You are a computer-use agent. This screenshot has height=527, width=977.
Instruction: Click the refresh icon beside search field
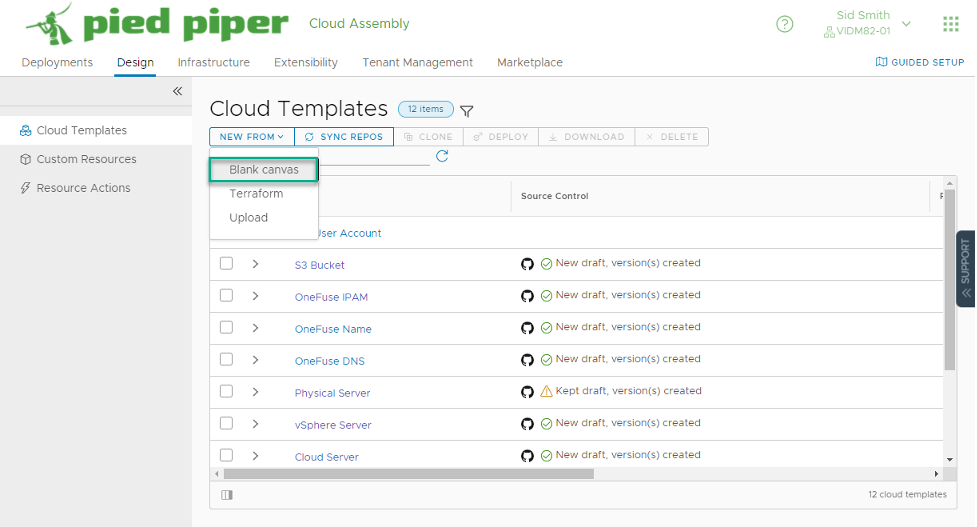(442, 156)
